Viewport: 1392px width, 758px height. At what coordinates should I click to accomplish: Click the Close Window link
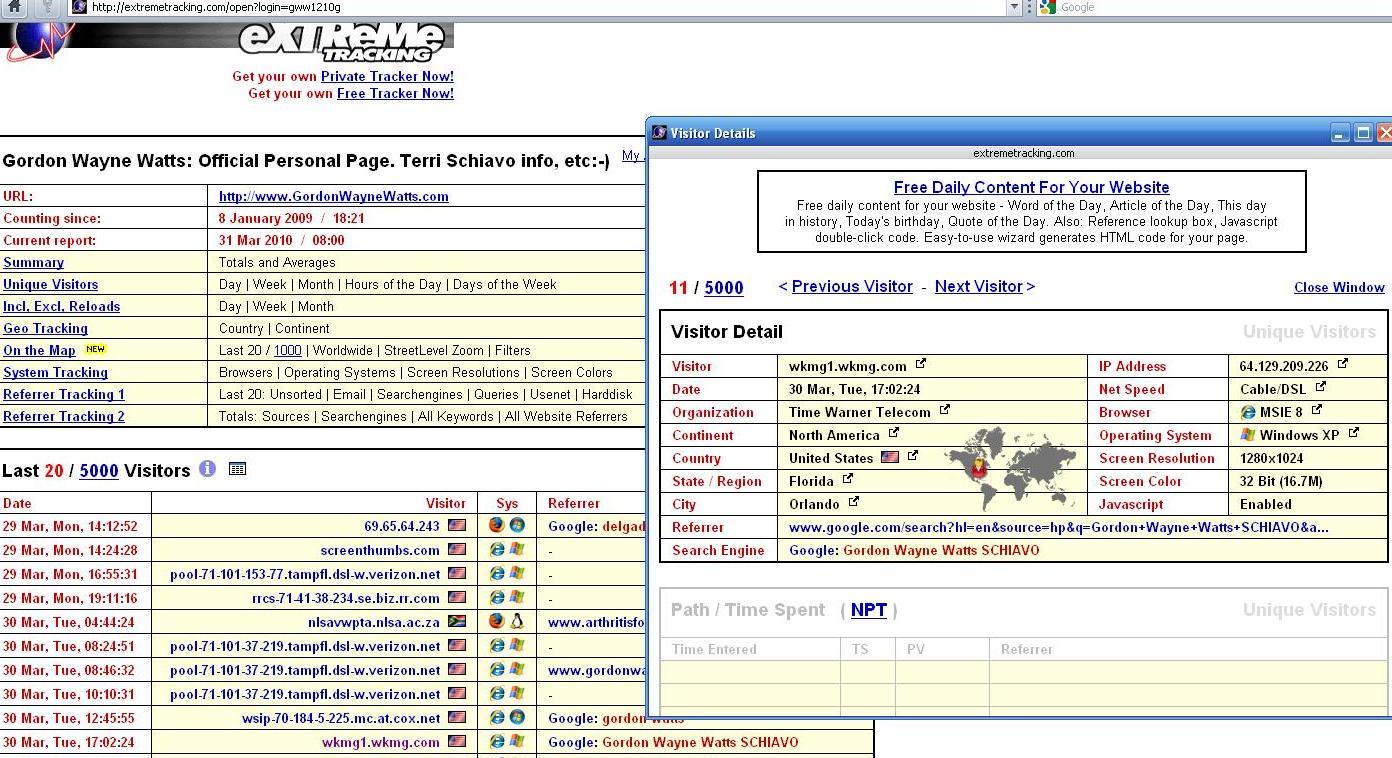point(1339,287)
